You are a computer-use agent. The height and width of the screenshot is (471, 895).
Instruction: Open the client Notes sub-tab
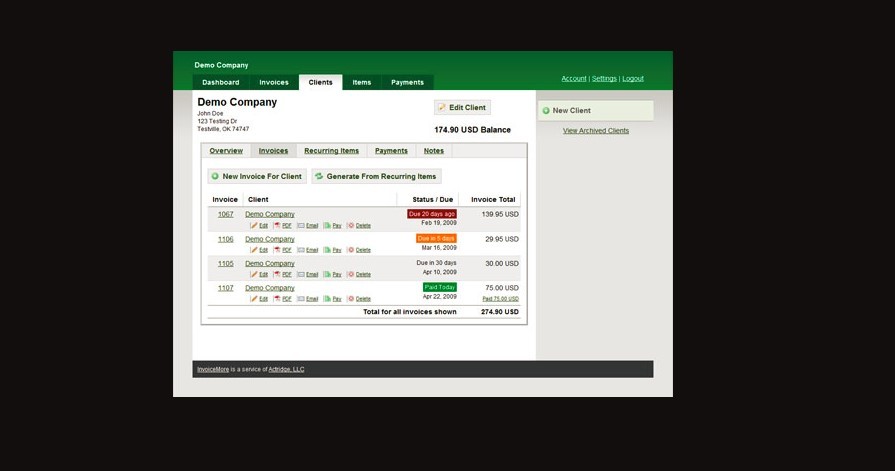(x=433, y=151)
